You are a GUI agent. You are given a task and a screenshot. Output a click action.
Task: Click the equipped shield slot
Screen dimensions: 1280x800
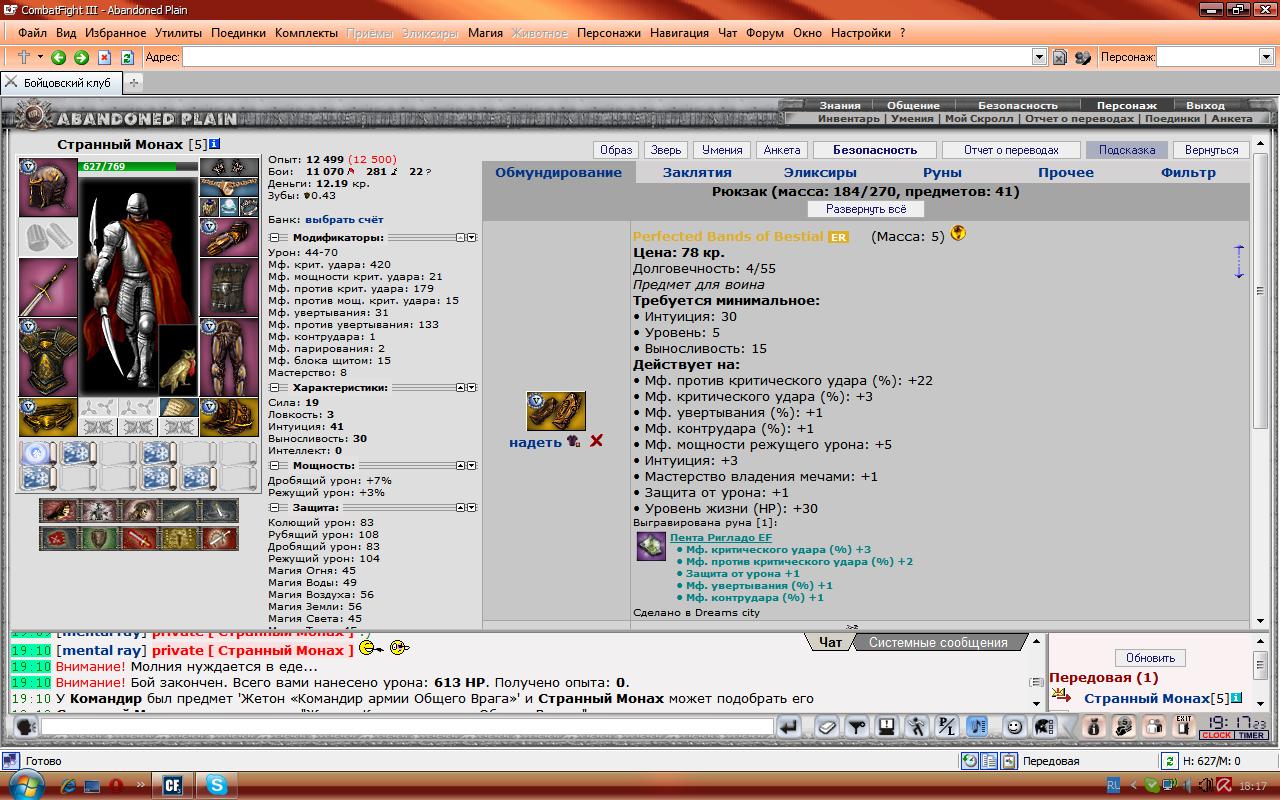pyautogui.click(x=229, y=288)
